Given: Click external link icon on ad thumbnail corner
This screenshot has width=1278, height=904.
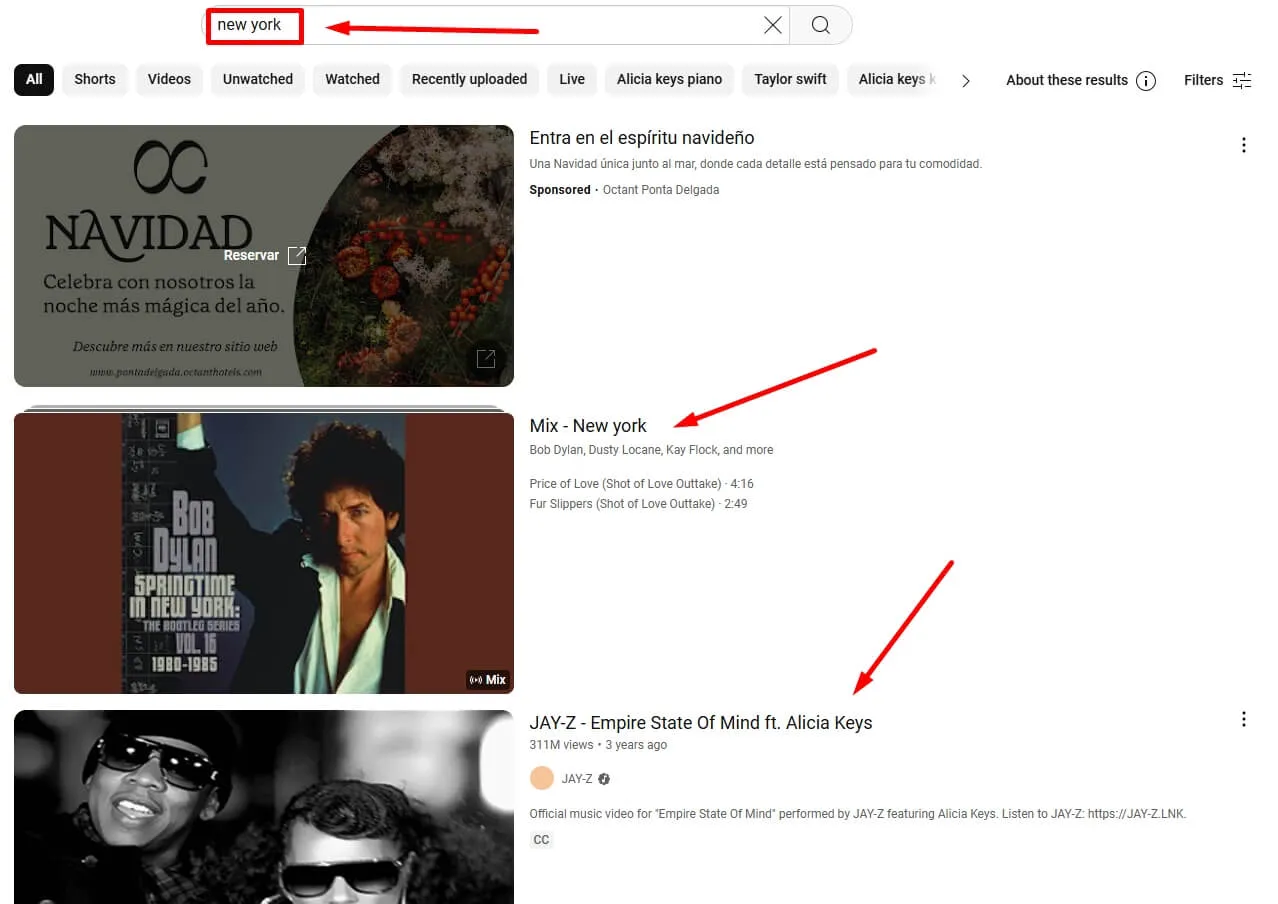Looking at the screenshot, I should pyautogui.click(x=486, y=359).
